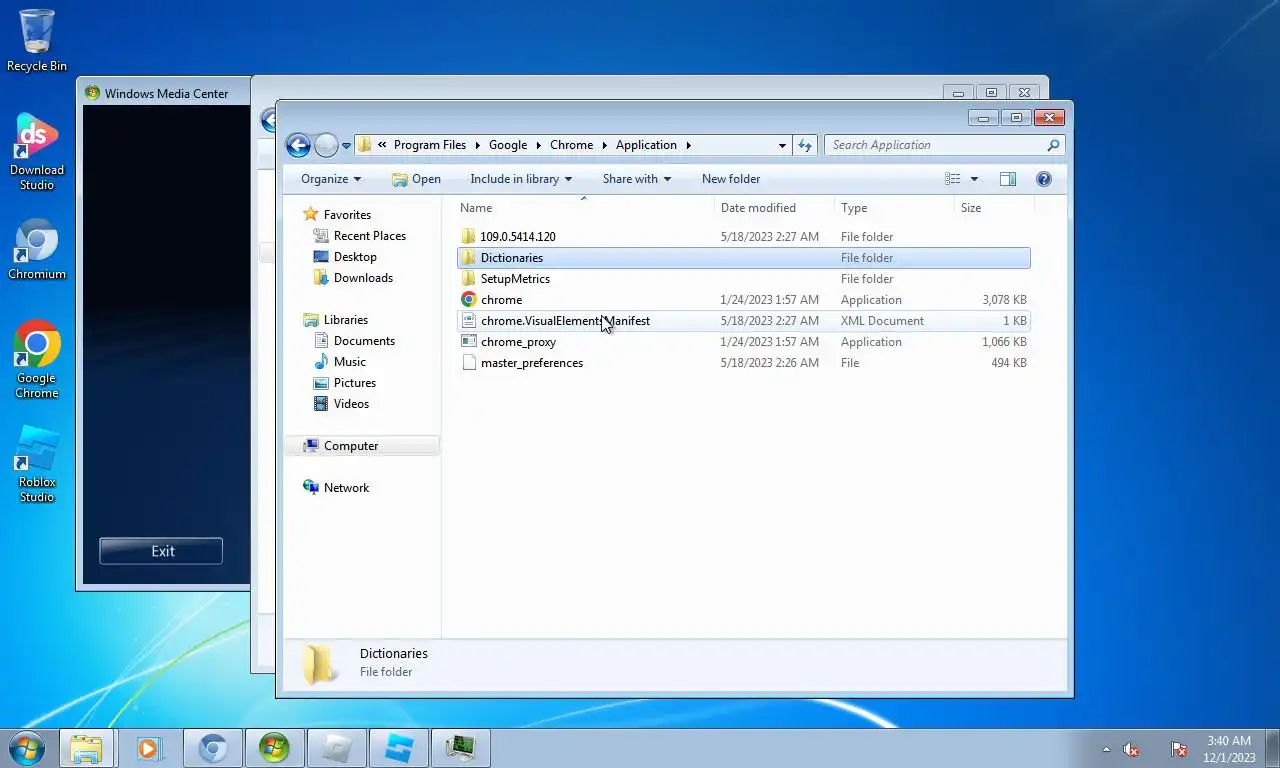Click Roblox Studio taskbar icon
This screenshot has width=1280, height=768.
coord(398,748)
